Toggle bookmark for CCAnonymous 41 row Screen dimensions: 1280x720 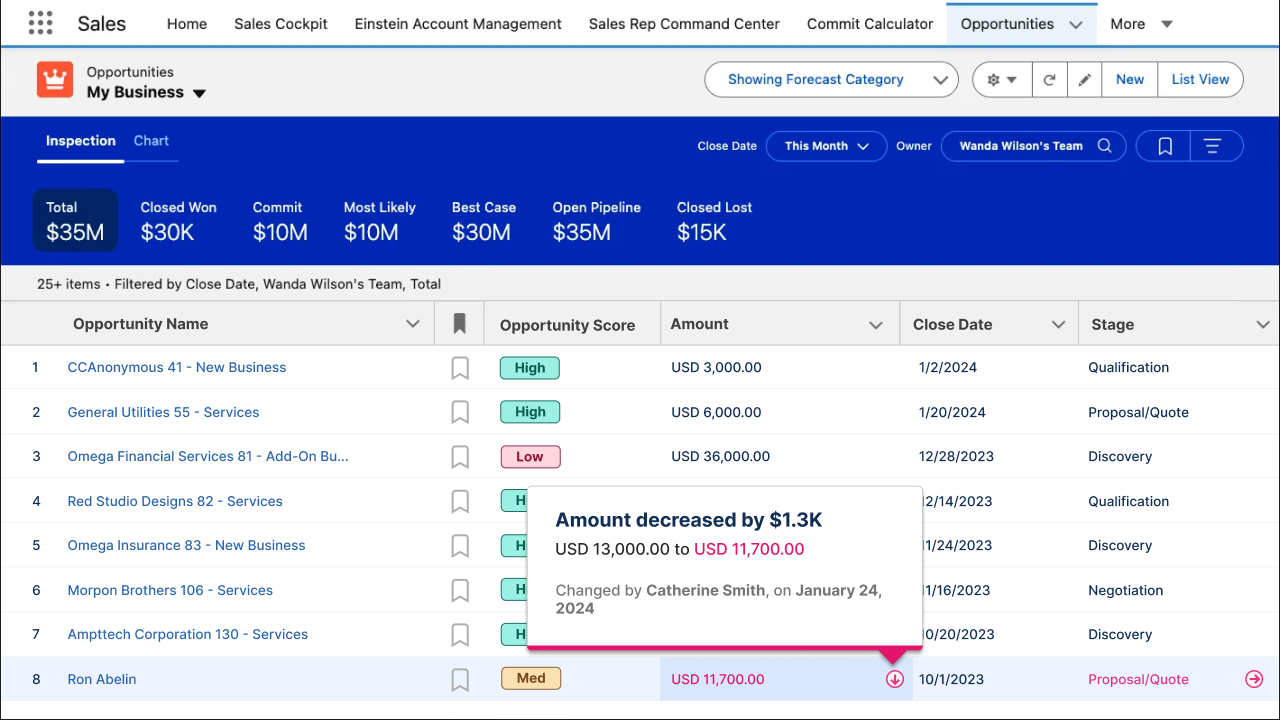click(460, 368)
